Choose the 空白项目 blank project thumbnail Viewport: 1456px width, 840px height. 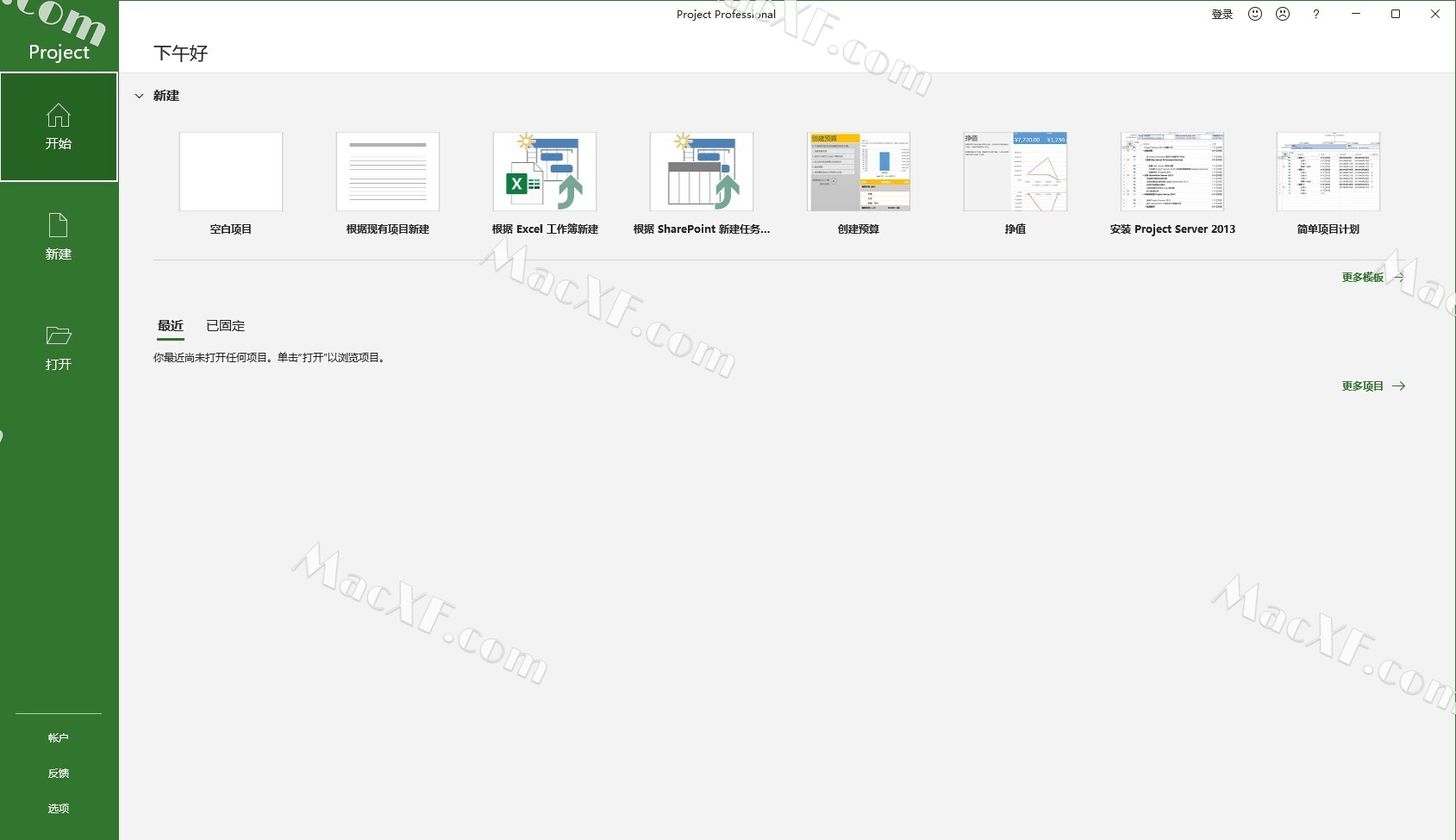[231, 172]
